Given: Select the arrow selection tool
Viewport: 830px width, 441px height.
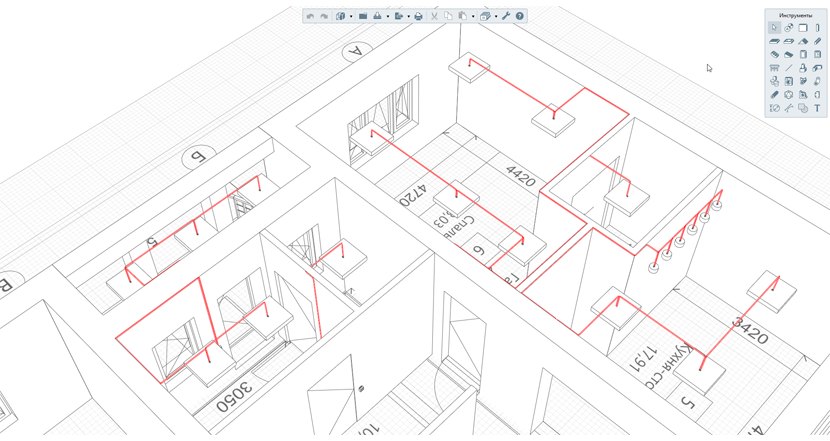Looking at the screenshot, I should coord(774,28).
